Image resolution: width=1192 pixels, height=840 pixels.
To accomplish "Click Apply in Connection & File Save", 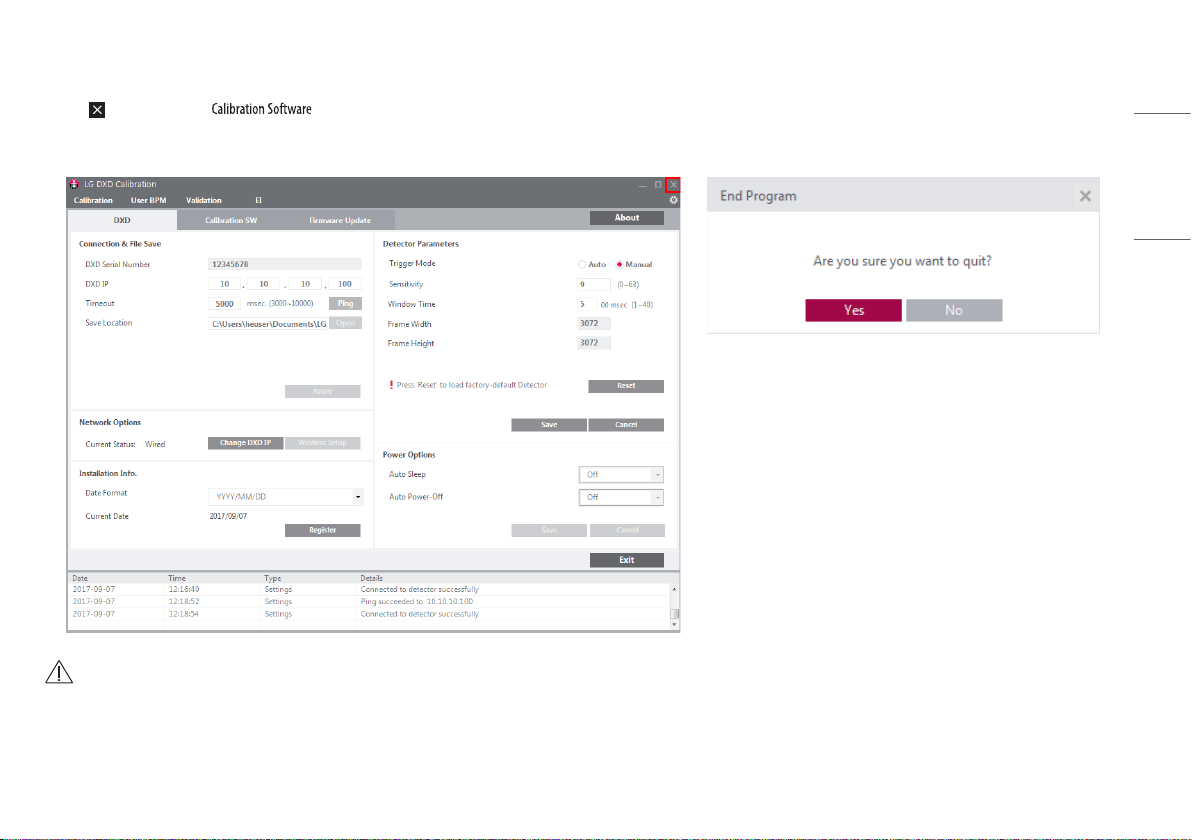I will point(322,391).
